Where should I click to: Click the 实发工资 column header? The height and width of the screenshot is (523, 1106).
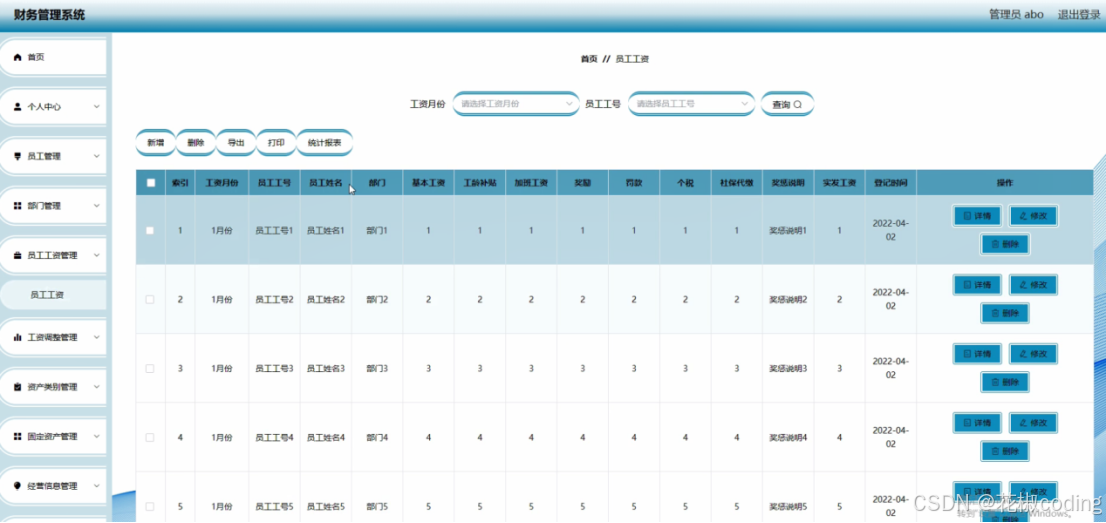(x=839, y=183)
